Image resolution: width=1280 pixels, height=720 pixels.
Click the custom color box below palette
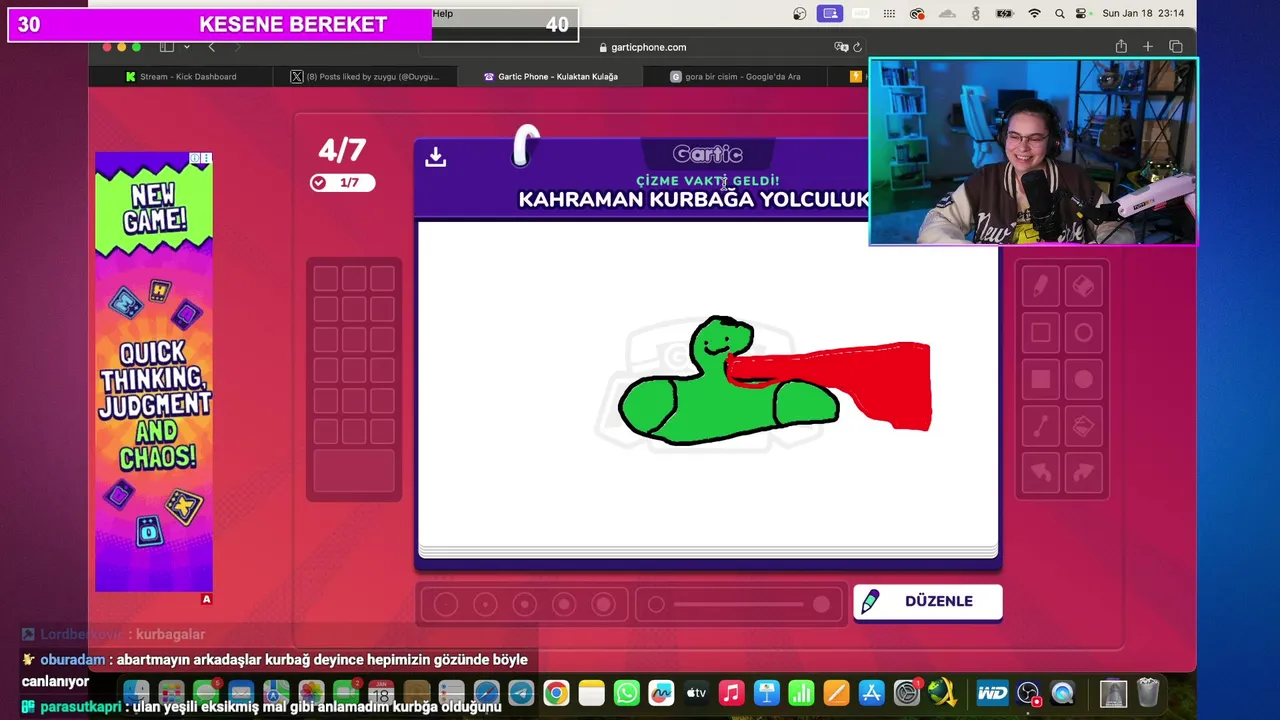[x=354, y=470]
